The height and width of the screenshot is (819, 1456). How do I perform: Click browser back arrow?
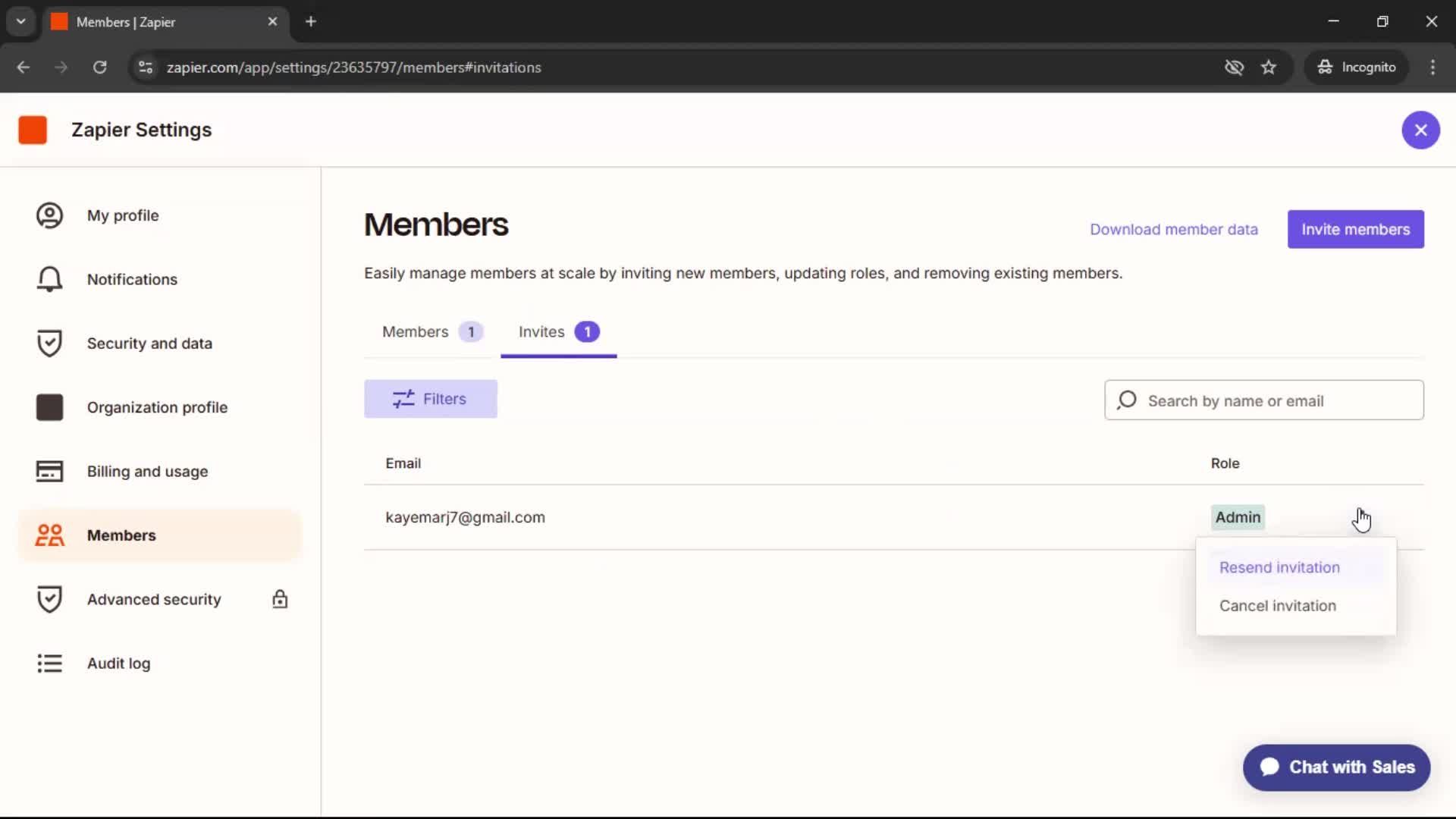tap(24, 67)
